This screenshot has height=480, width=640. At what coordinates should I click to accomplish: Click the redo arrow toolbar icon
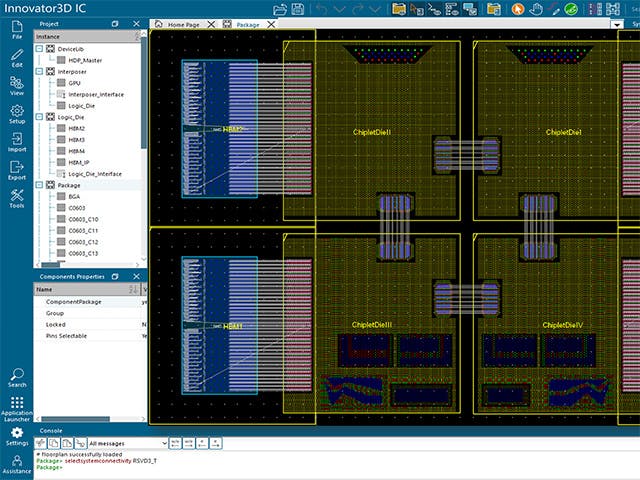[357, 9]
